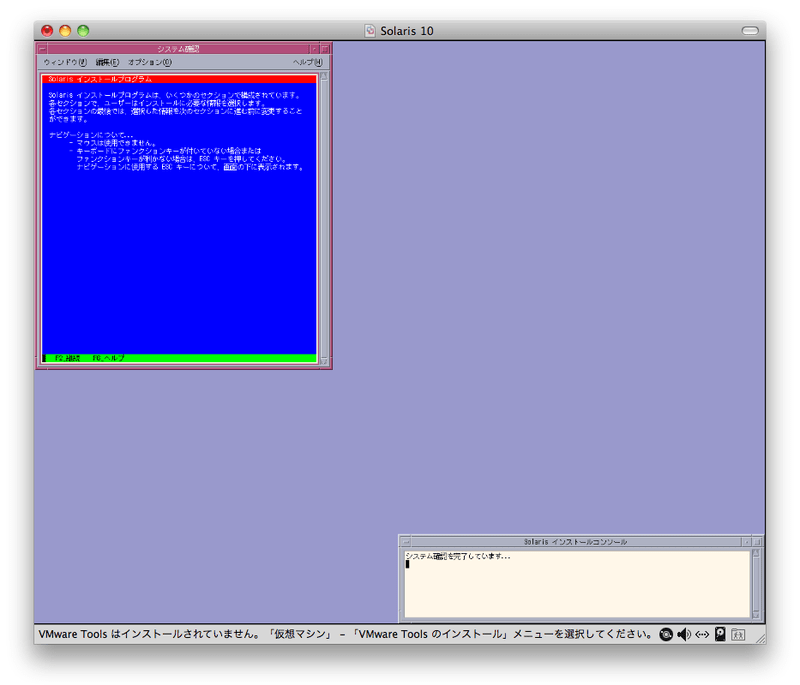Image resolution: width=800 pixels, height=685 pixels.
Task: Click F2_継続 in the green bar
Action: 68,358
